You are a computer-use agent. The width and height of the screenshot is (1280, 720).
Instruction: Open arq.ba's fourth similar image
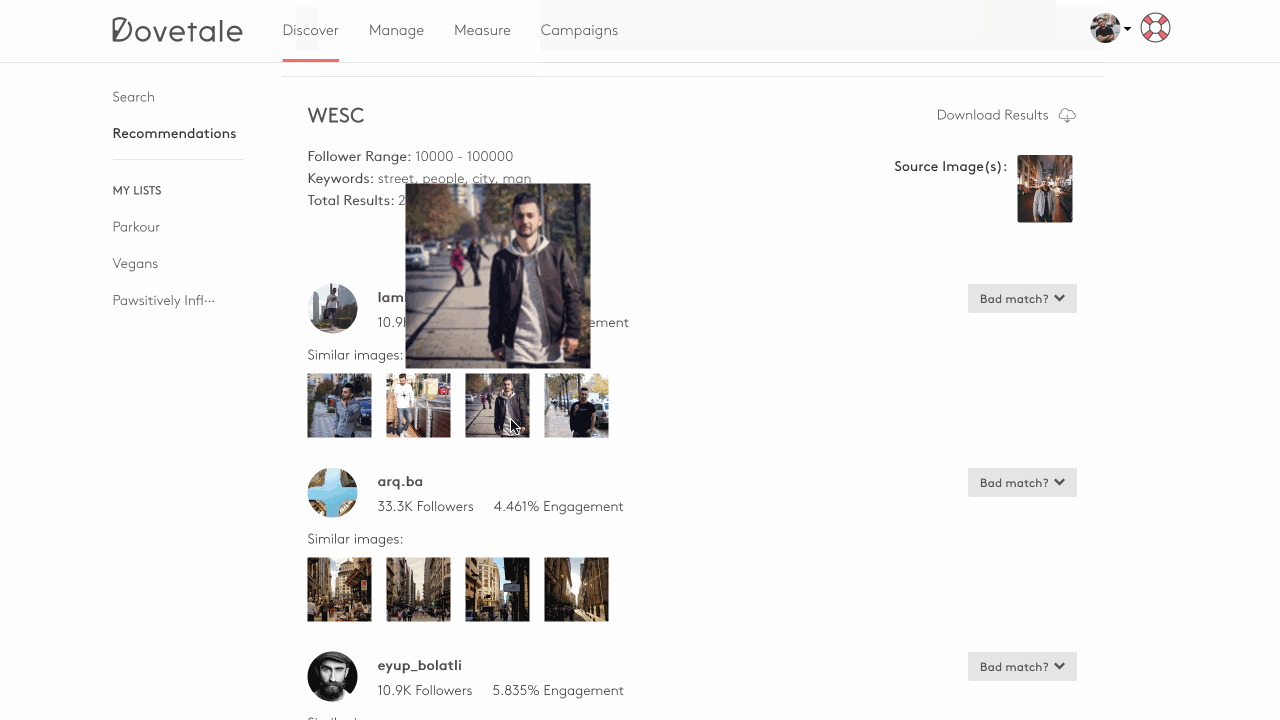pyautogui.click(x=576, y=589)
